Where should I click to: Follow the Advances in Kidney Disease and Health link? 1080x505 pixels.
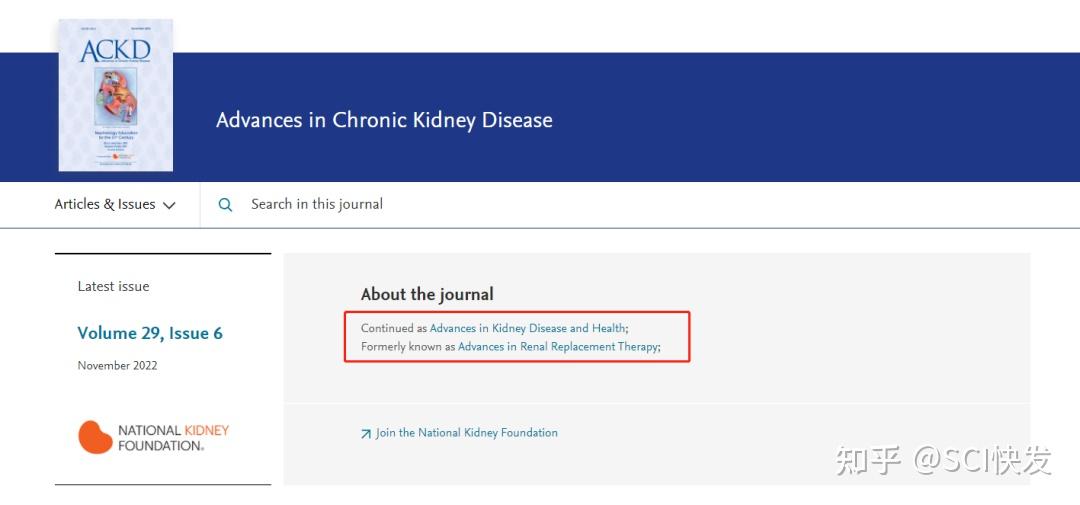[527, 328]
